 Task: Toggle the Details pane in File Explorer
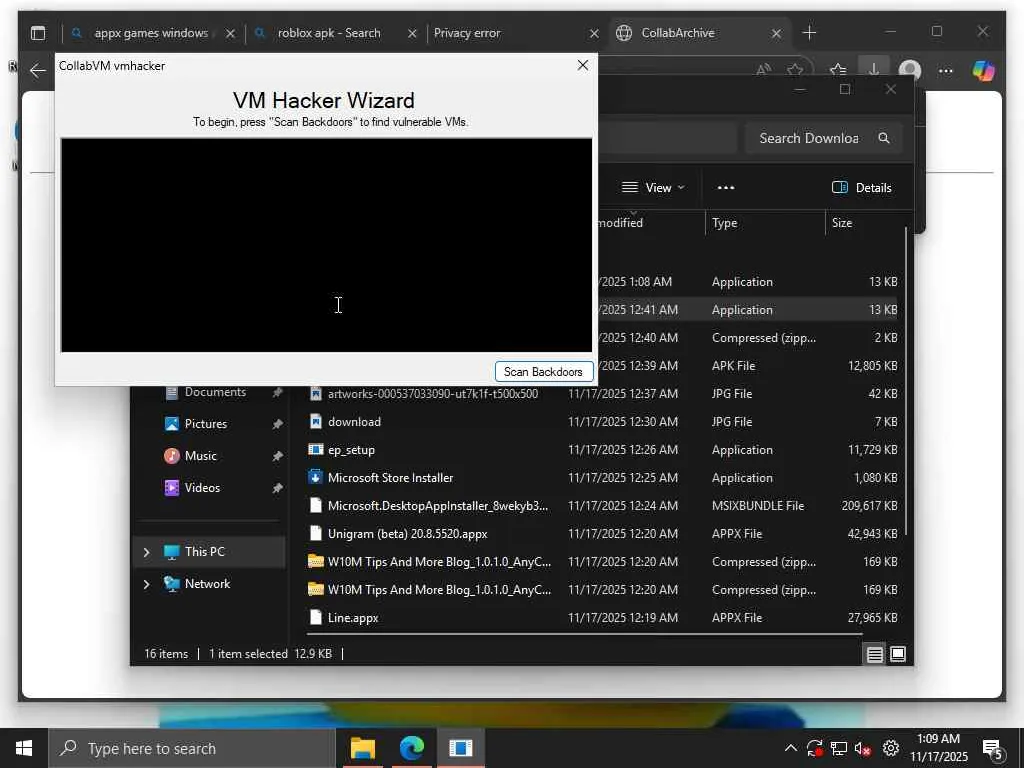pos(861,187)
